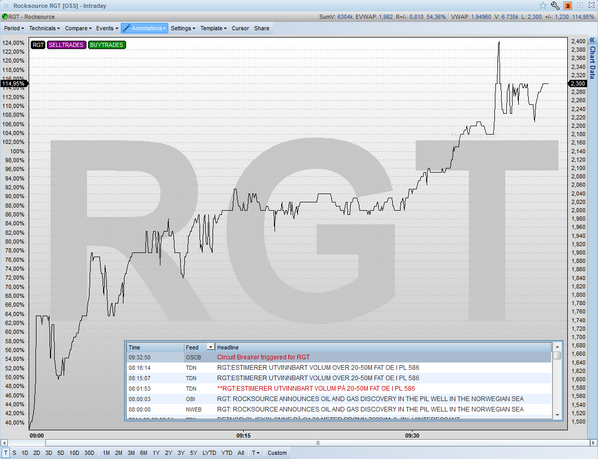Select the OBI oil and gas discovery headline
598x459 pixels.
pyautogui.click(x=370, y=399)
